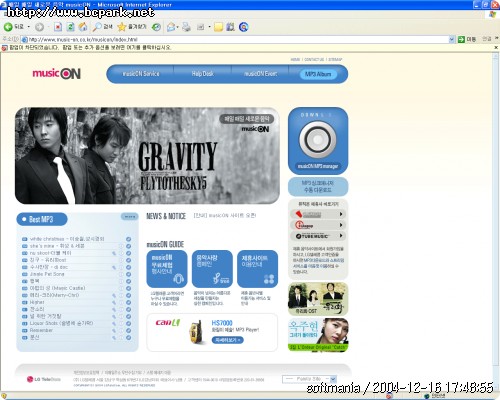The height and width of the screenshot is (400, 500).
Task: Click the CONTACT US link at page top
Action: 314,59
